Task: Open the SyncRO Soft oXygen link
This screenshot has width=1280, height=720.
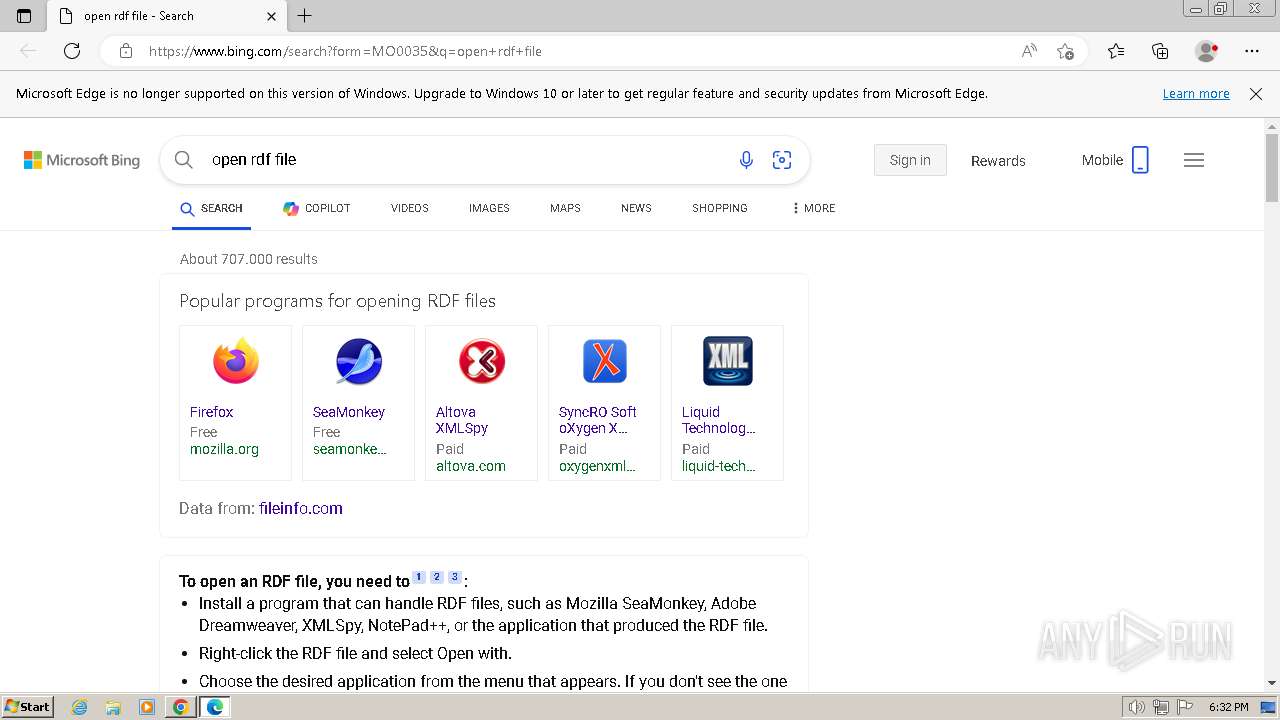Action: [x=598, y=420]
